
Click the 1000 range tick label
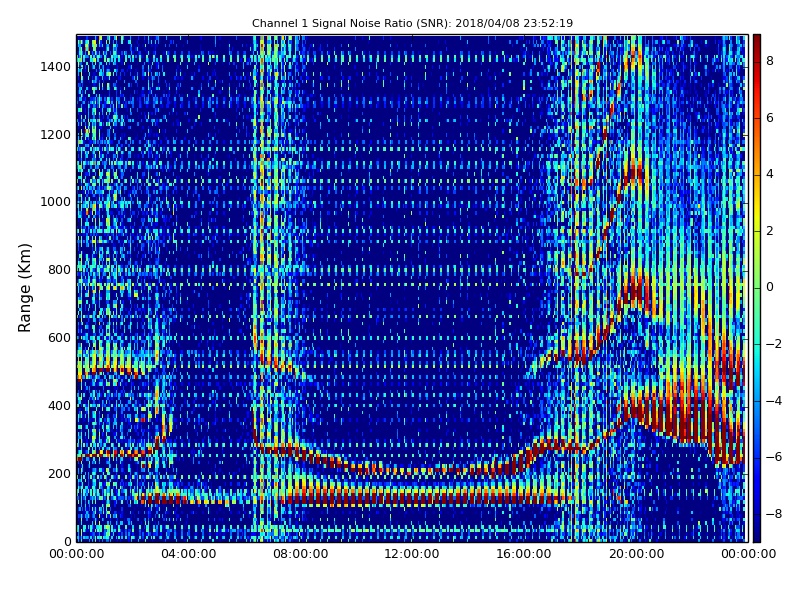click(56, 202)
